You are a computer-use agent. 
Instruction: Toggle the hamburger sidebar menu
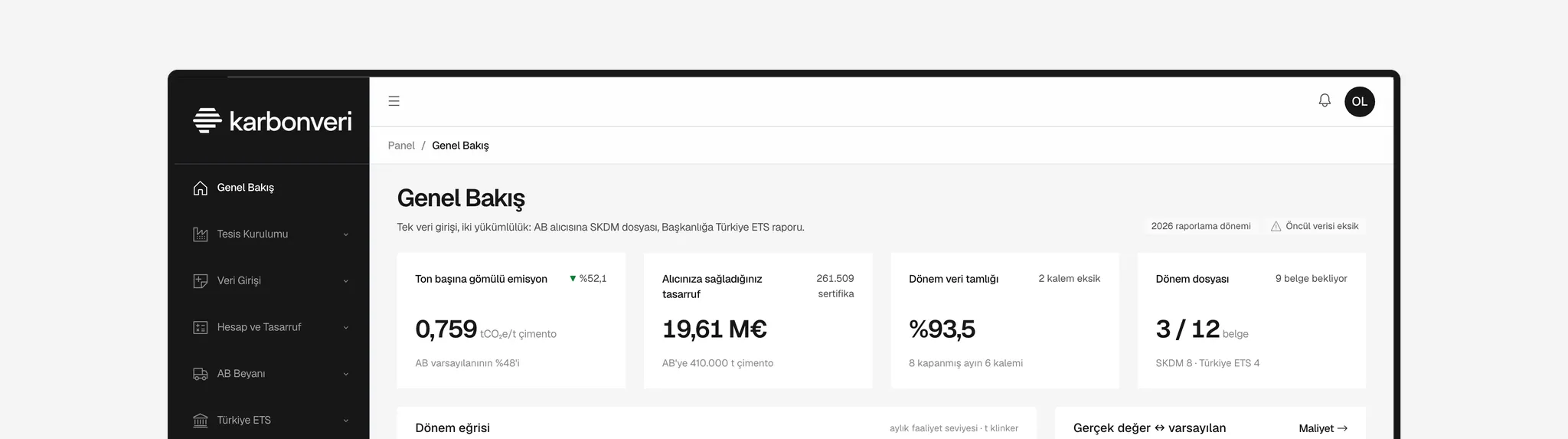[x=394, y=101]
